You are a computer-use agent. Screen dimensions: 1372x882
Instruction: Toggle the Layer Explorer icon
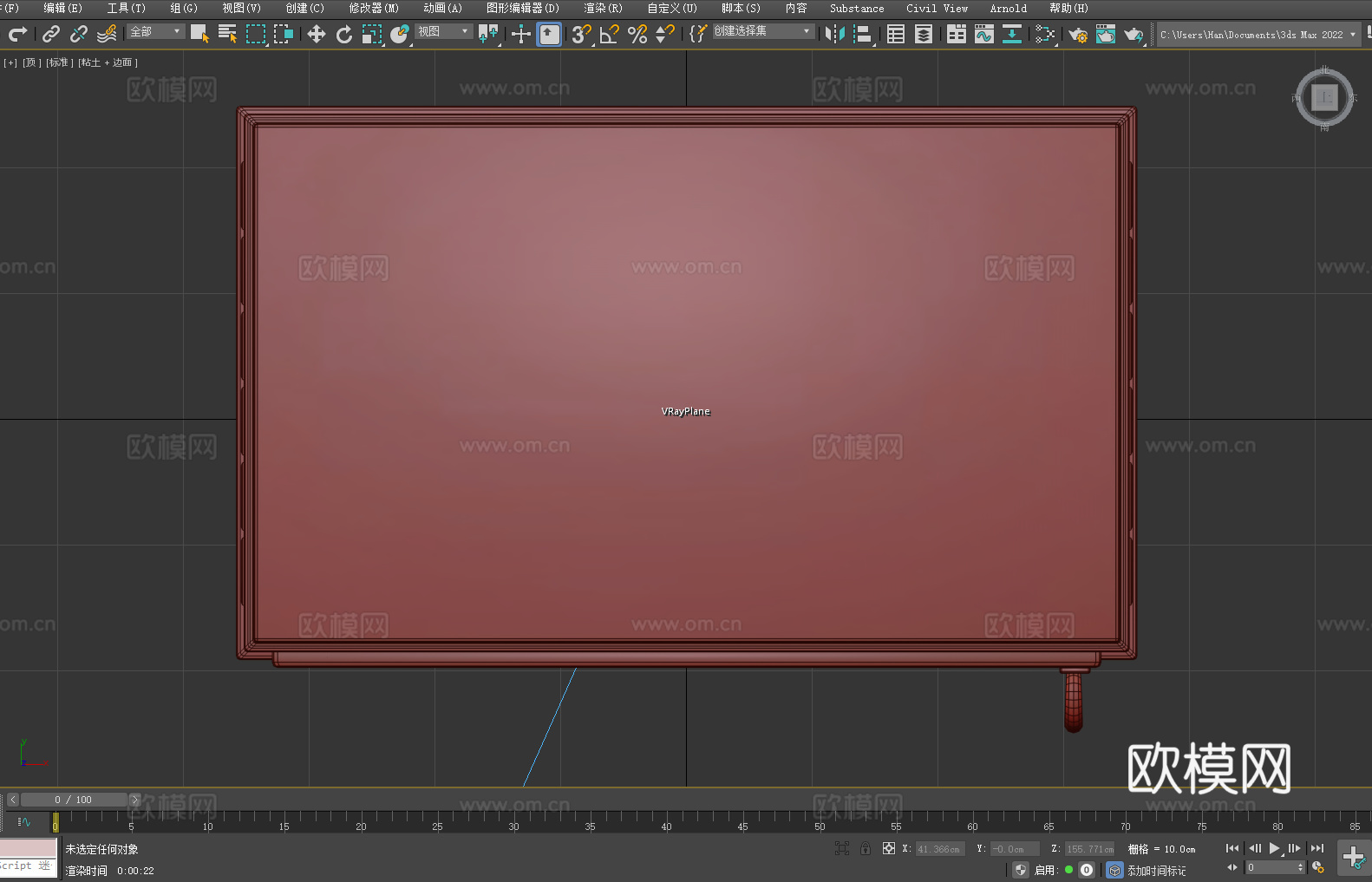coord(924,34)
